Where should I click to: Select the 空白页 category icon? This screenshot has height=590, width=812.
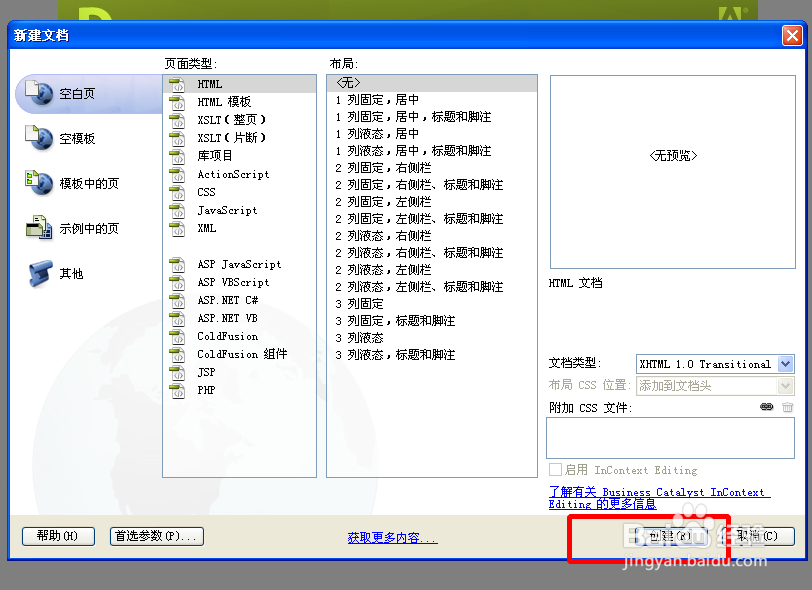click(39, 93)
